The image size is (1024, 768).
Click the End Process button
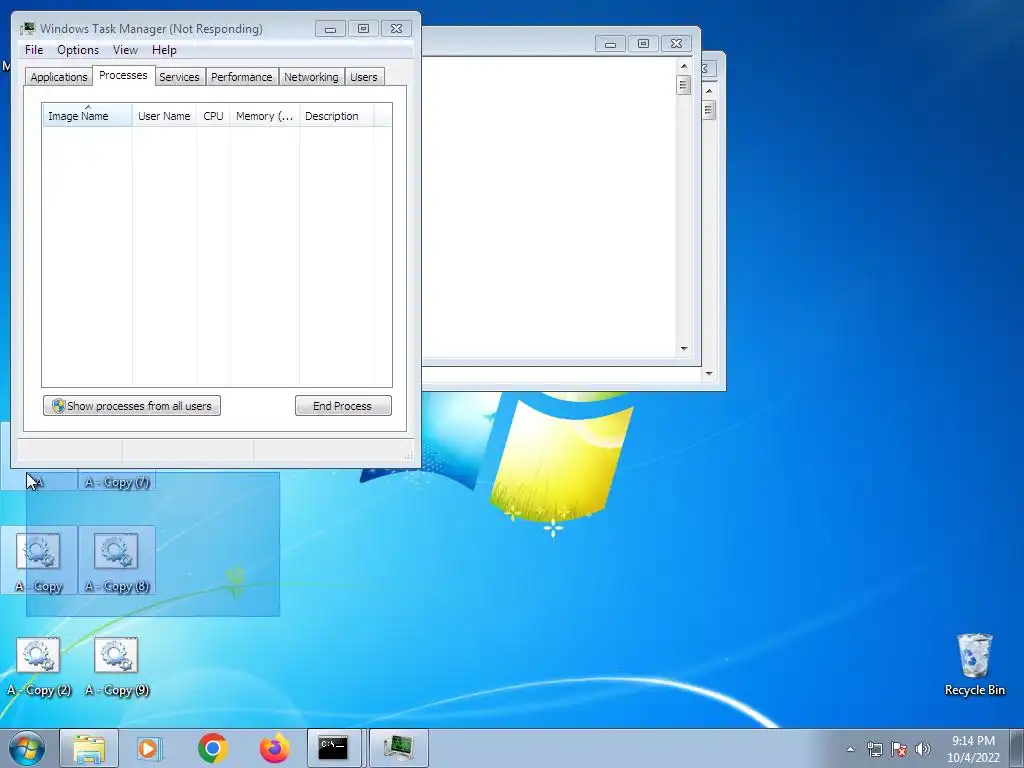tap(343, 406)
